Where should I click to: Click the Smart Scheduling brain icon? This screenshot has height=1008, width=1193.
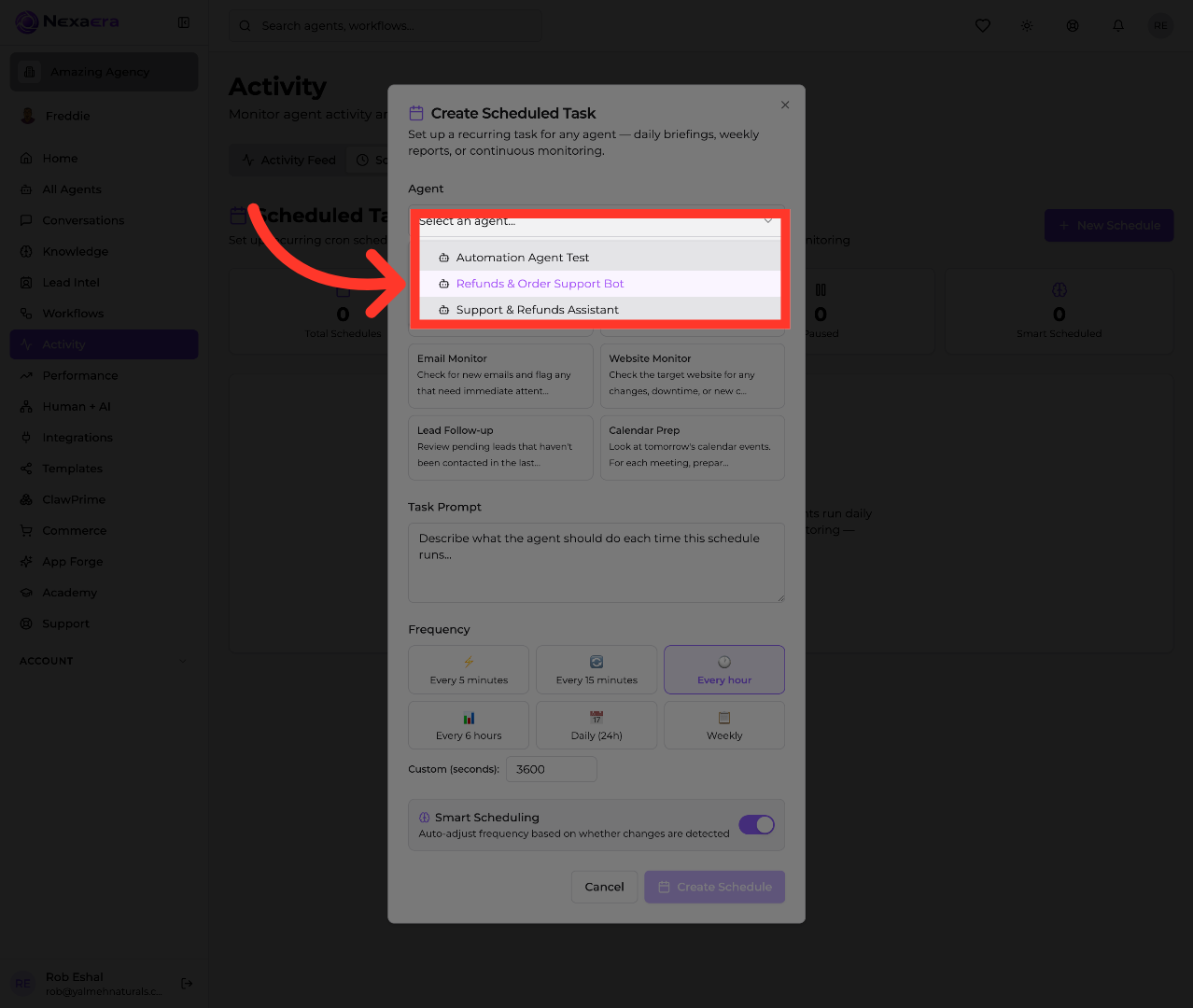click(425, 818)
